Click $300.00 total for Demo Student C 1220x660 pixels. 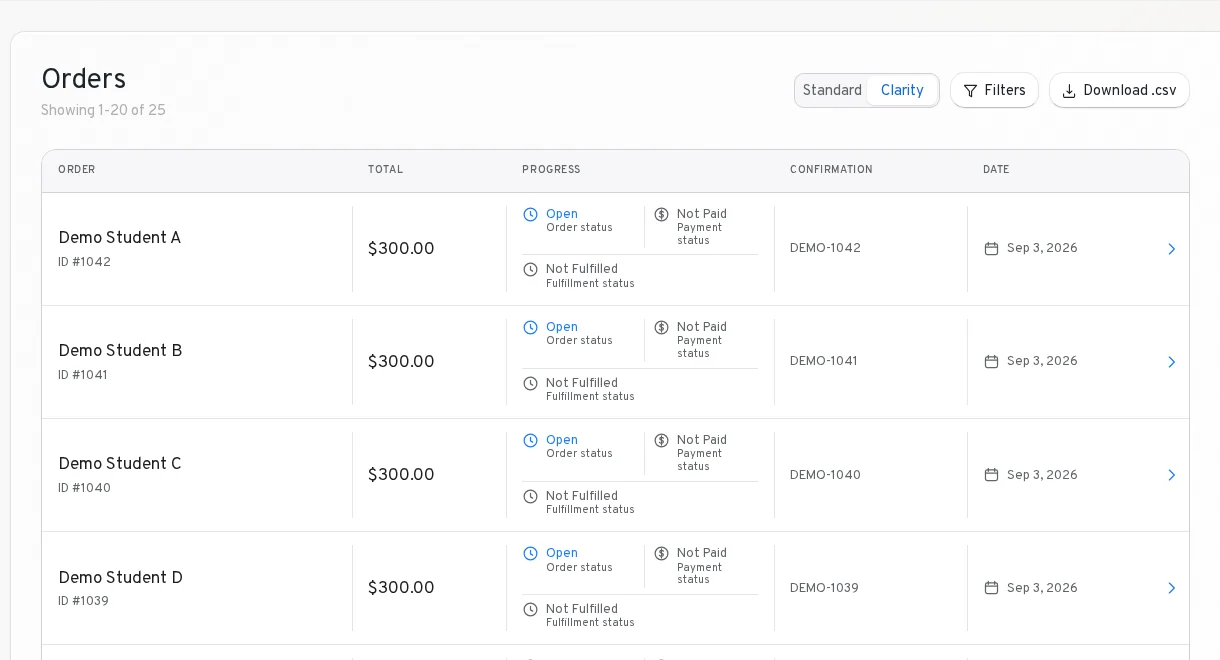[x=401, y=475]
